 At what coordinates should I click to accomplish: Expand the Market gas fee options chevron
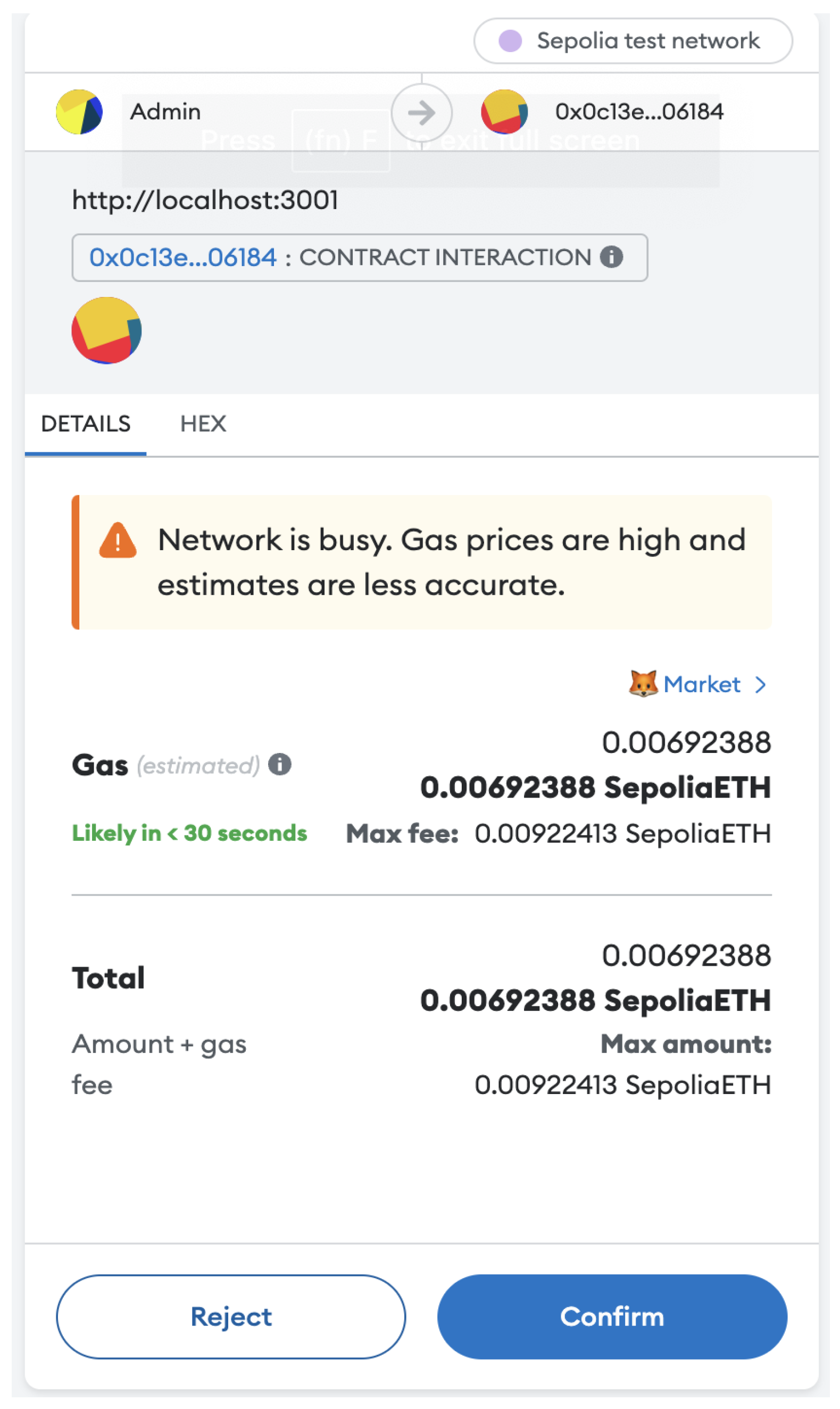pyautogui.click(x=761, y=684)
